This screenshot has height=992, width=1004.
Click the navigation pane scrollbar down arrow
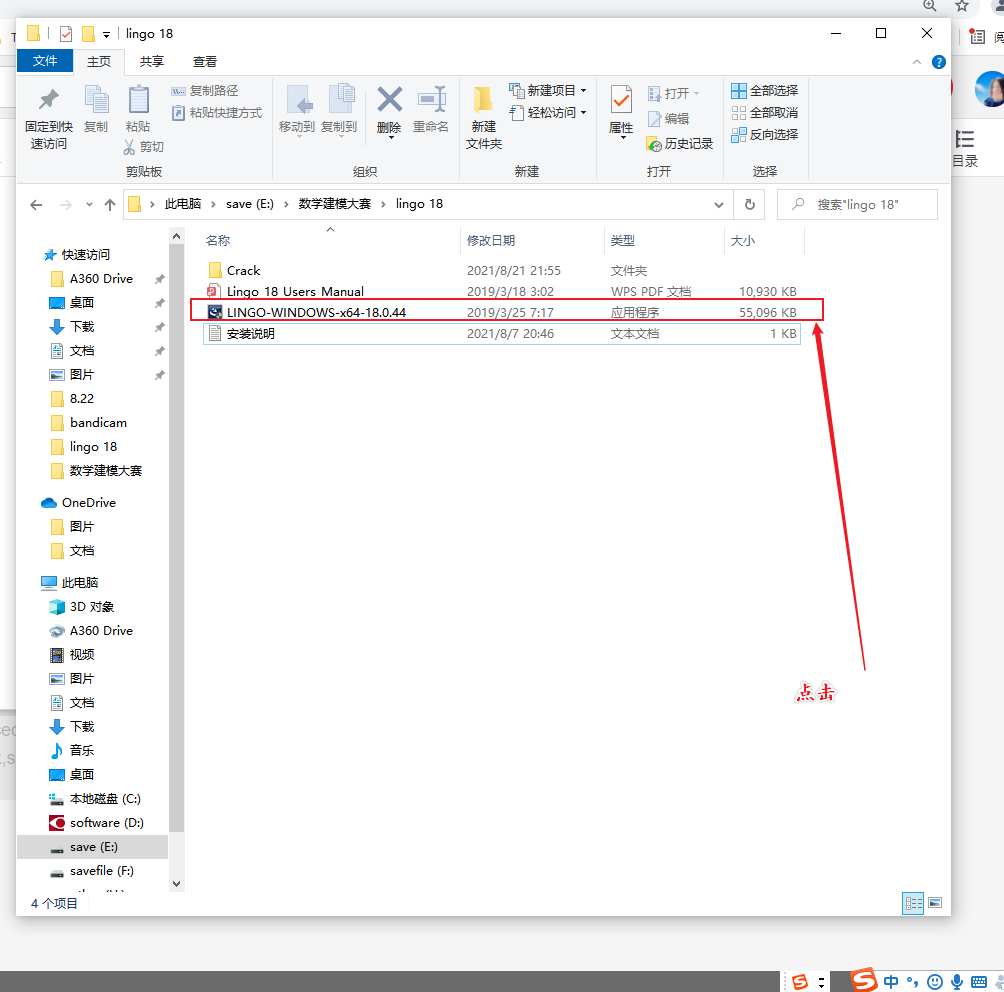pyautogui.click(x=177, y=884)
